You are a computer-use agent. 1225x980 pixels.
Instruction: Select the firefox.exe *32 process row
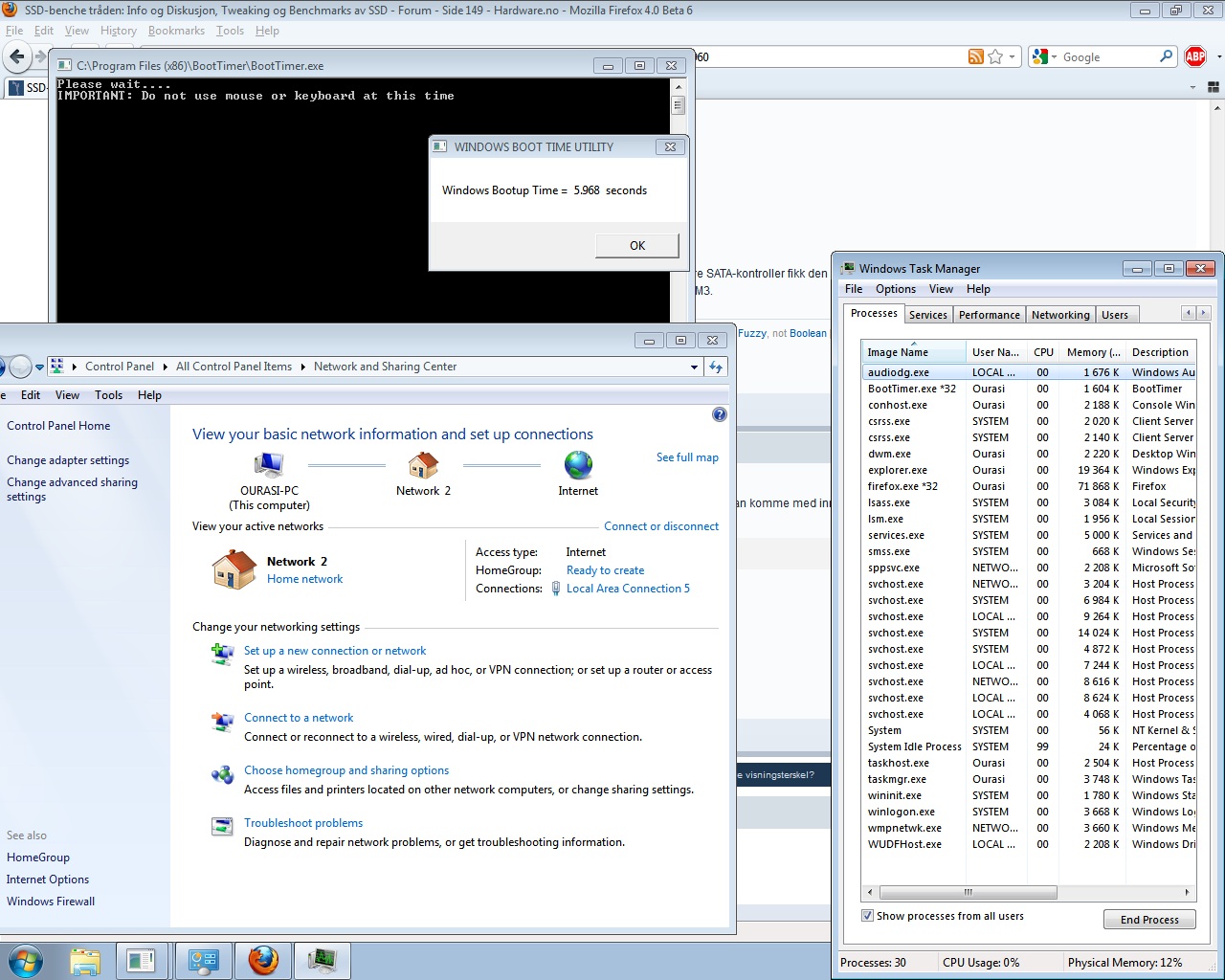tap(1029, 486)
